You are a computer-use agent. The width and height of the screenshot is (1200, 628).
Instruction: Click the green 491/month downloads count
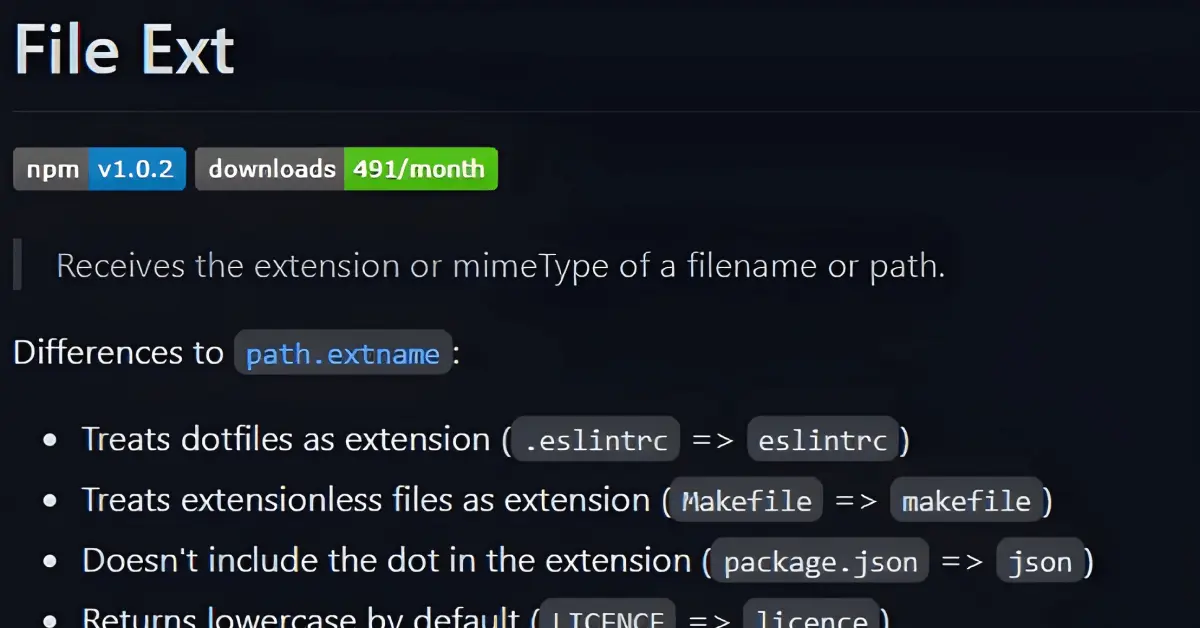[x=420, y=169]
